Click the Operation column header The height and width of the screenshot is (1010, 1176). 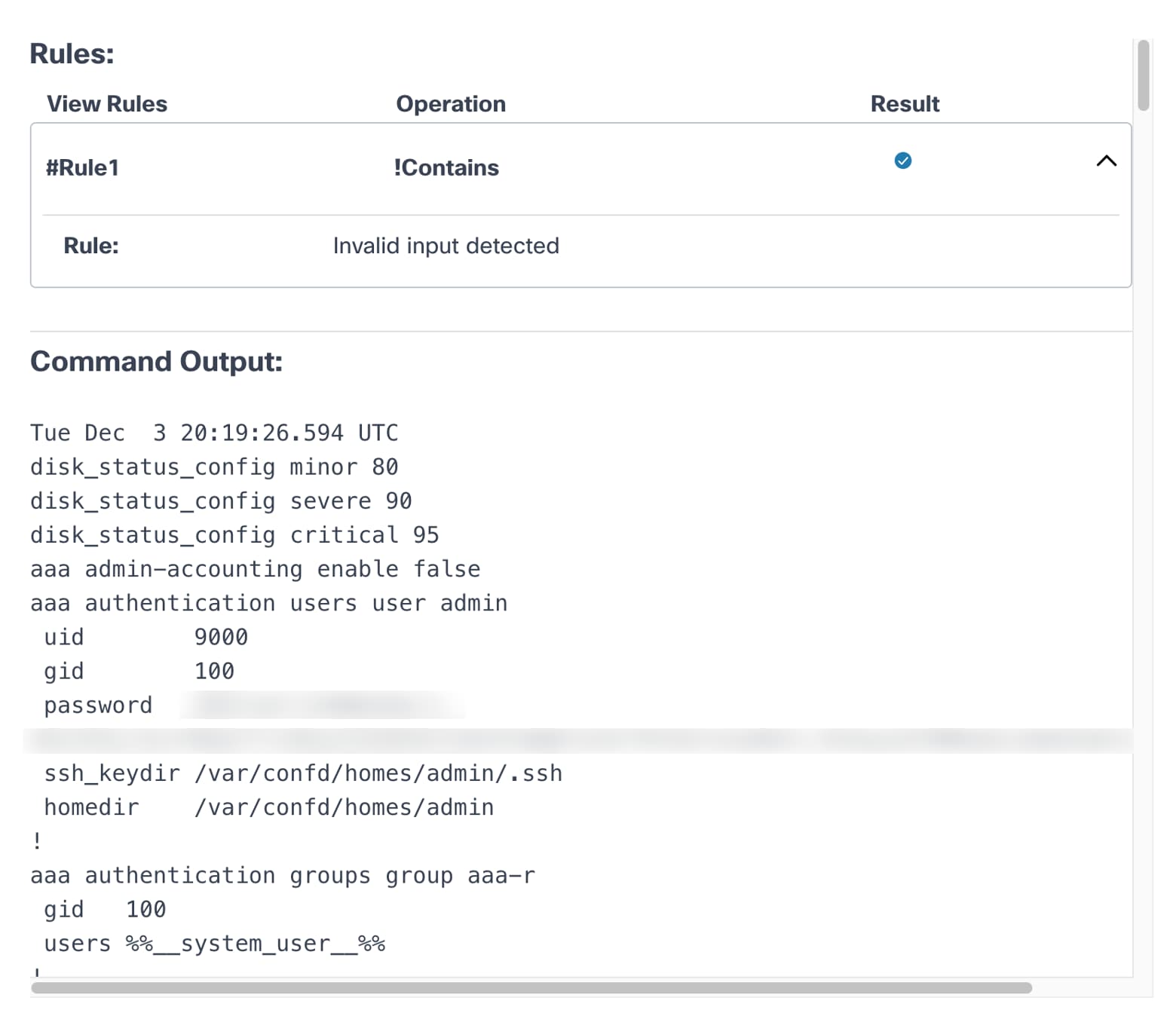click(451, 104)
